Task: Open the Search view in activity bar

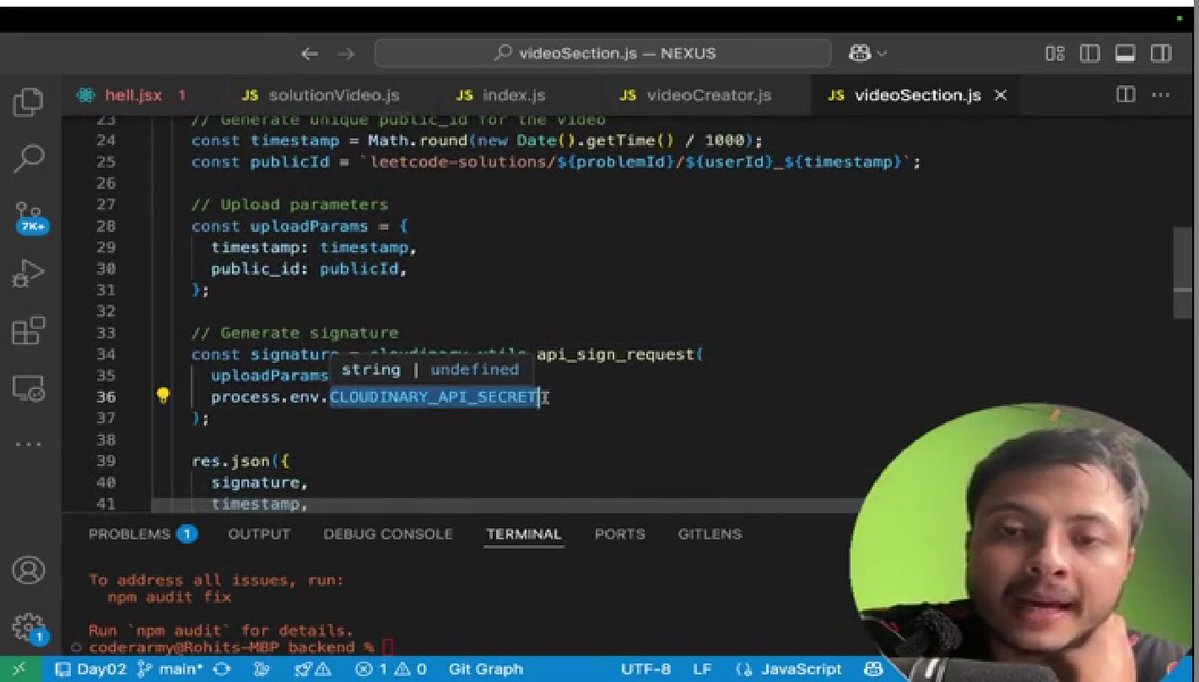Action: [28, 159]
